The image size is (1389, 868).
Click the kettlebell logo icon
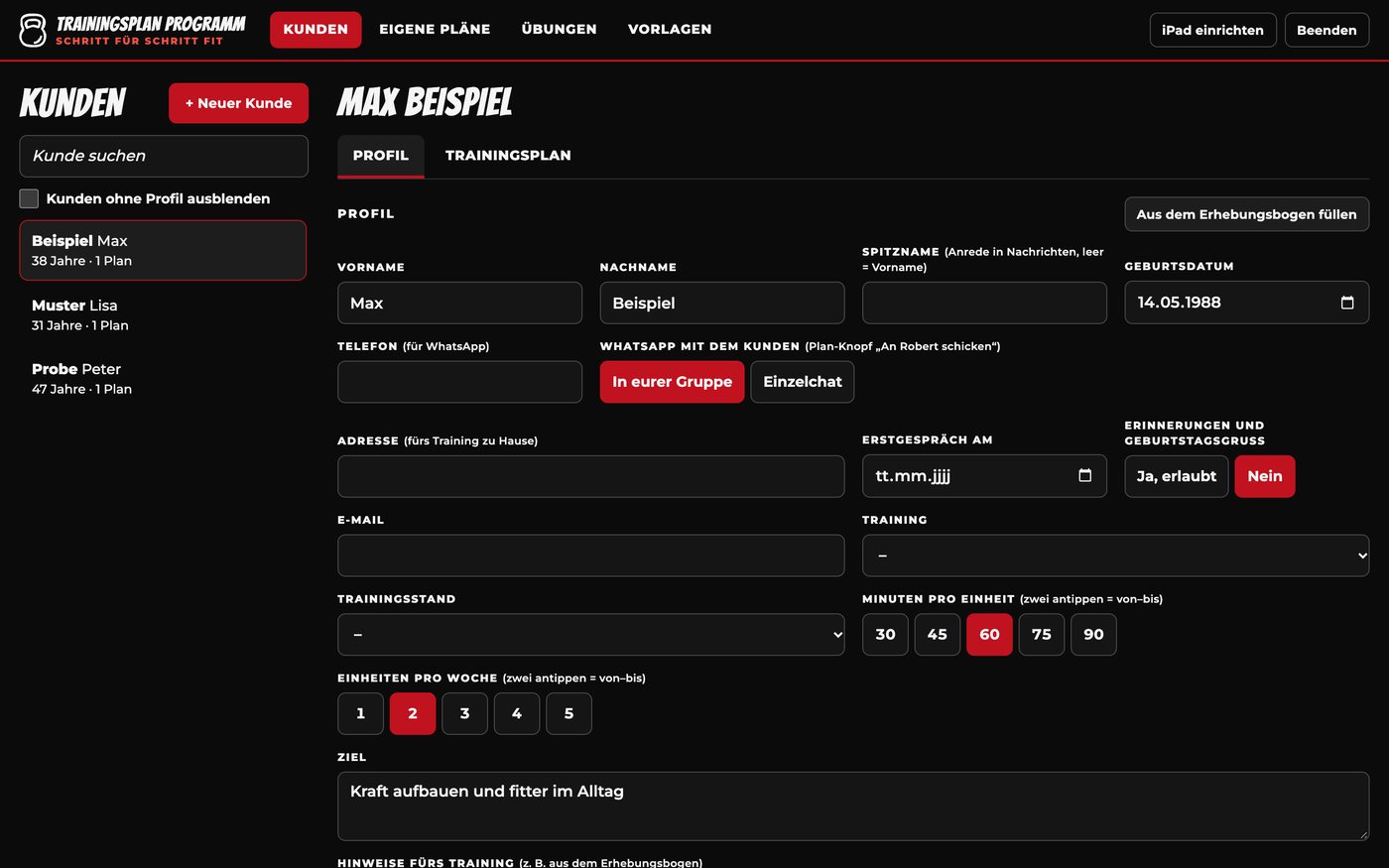[33, 31]
